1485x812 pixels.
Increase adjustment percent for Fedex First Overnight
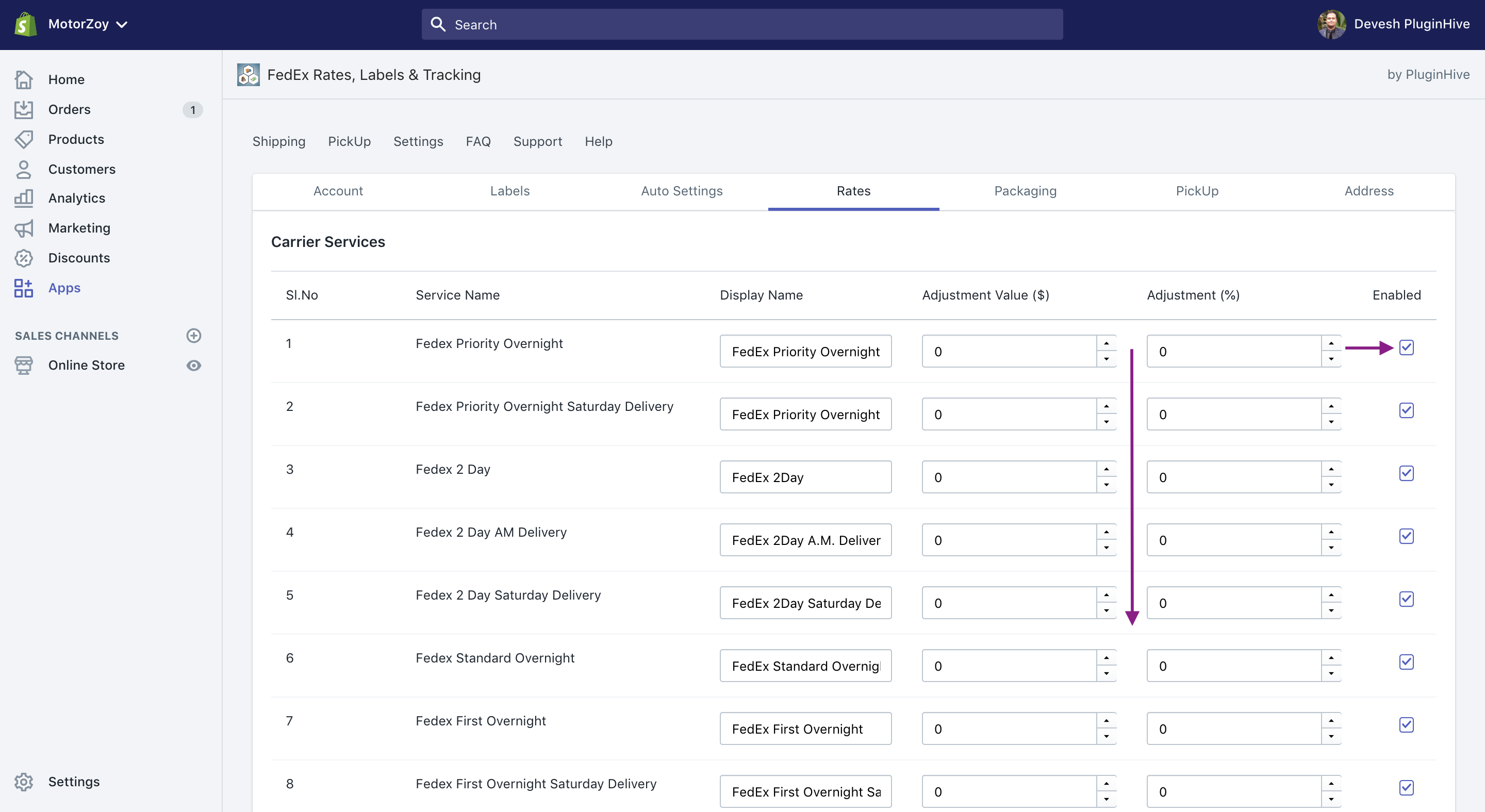[x=1331, y=720]
